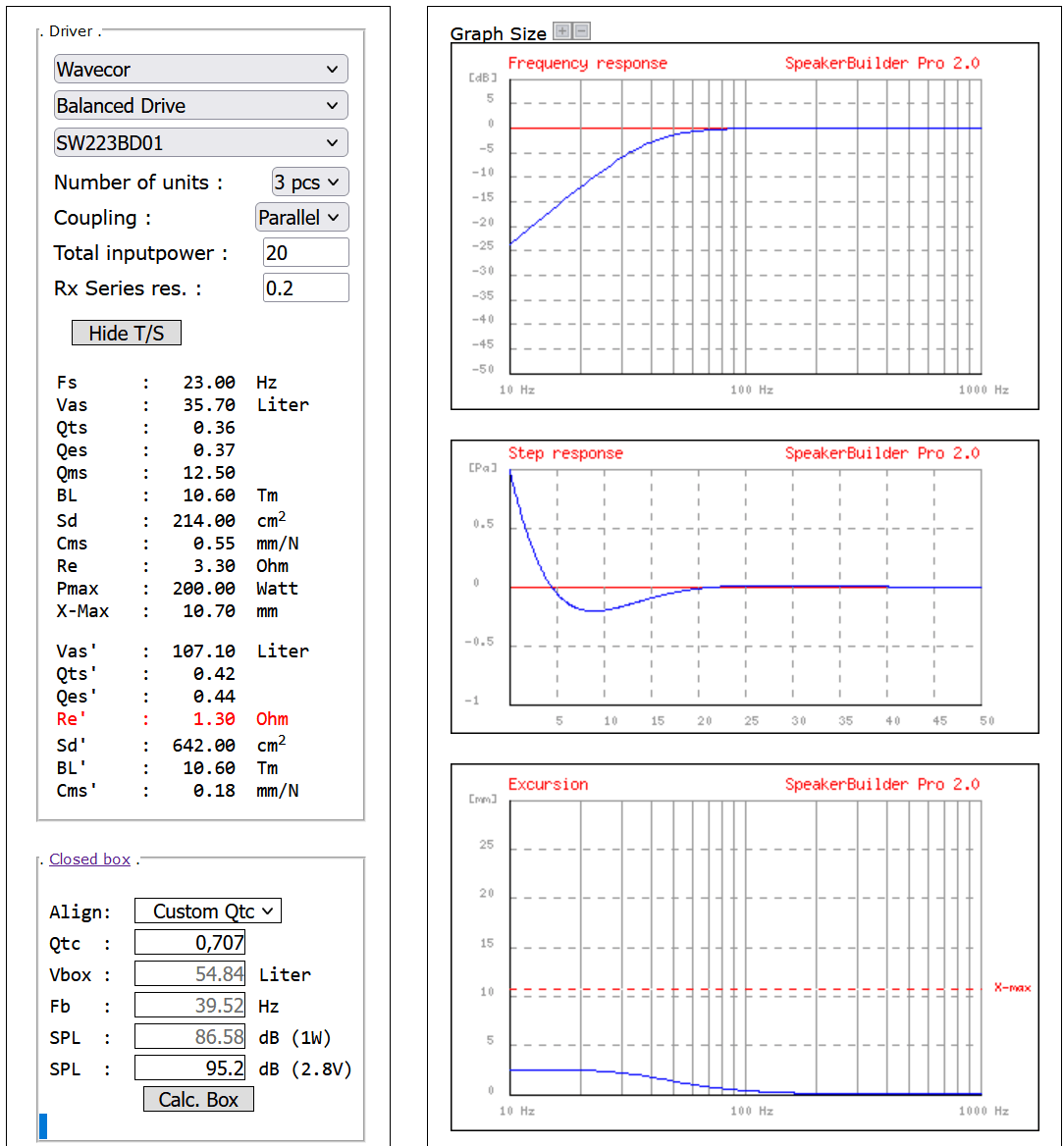Image resolution: width=1064 pixels, height=1146 pixels.
Task: Click the Qes' value 0.44
Action: [214, 697]
